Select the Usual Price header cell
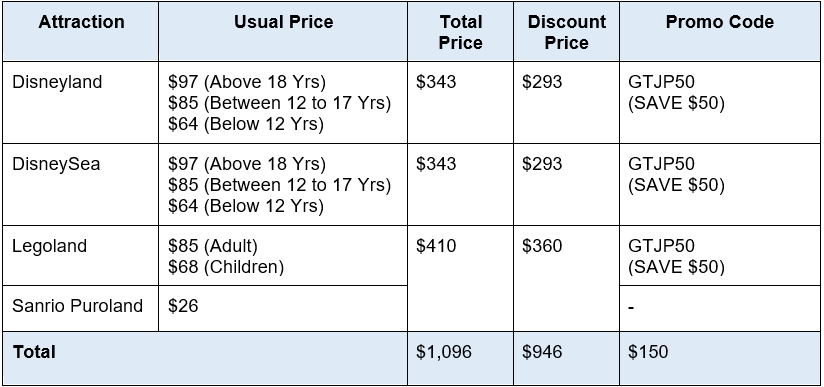This screenshot has height=387, width=824. point(283,32)
